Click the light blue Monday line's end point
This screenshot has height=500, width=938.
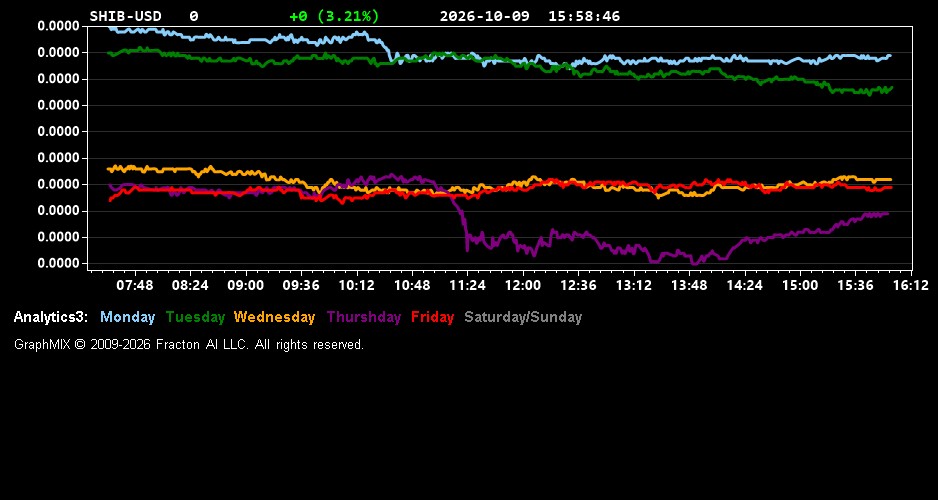pos(890,56)
